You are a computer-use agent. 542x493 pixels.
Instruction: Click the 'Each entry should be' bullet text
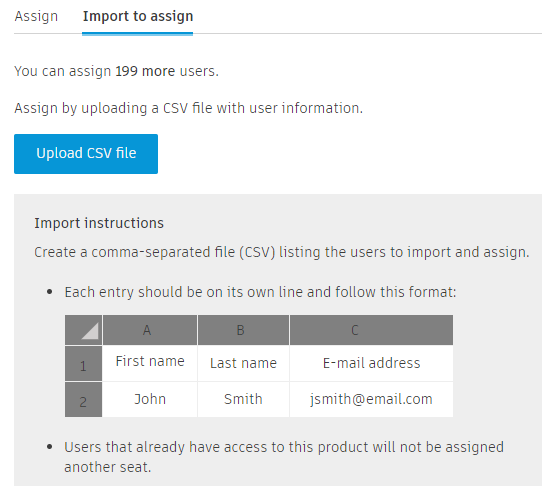click(260, 292)
